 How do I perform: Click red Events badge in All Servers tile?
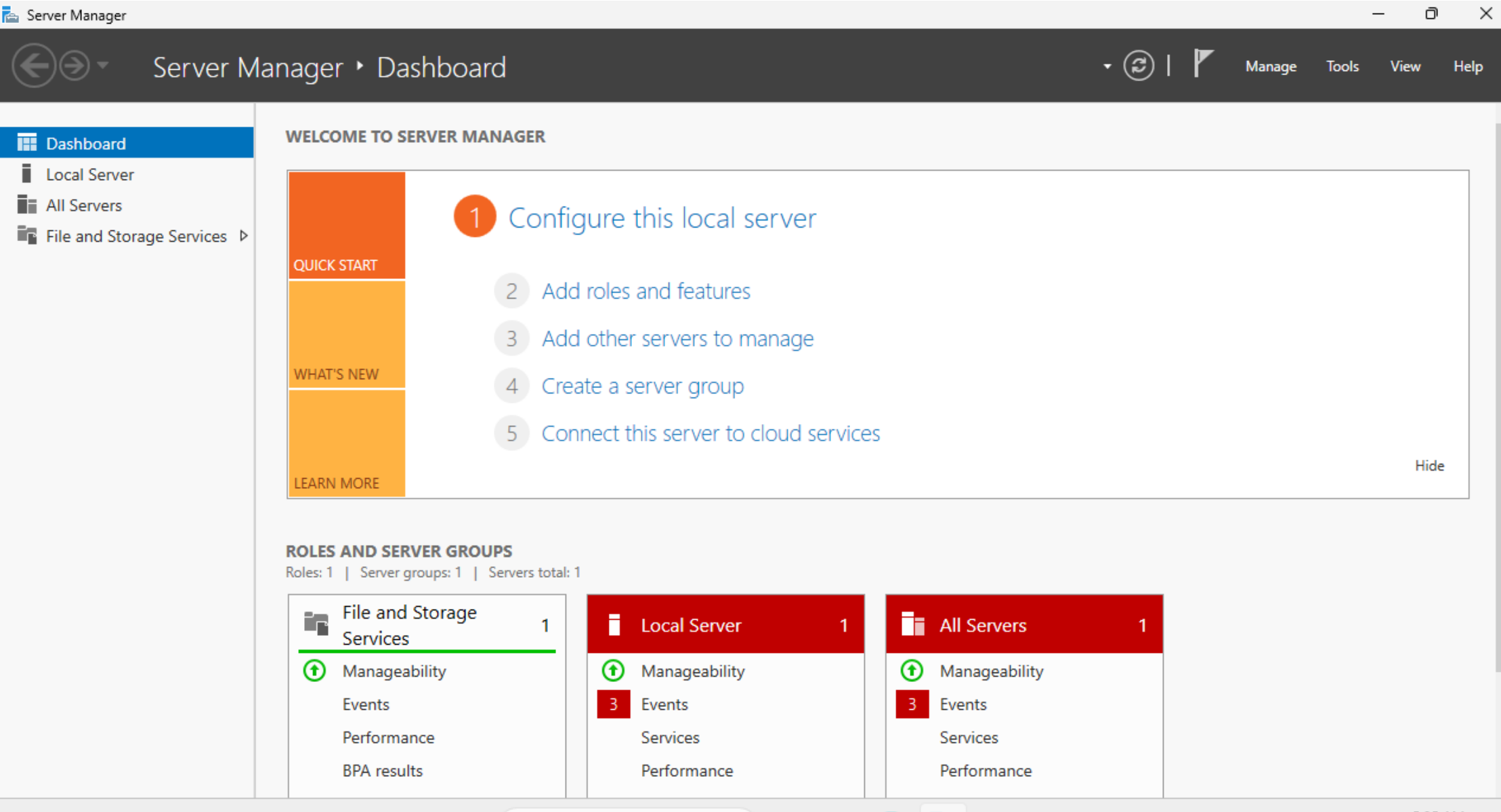[x=912, y=704]
